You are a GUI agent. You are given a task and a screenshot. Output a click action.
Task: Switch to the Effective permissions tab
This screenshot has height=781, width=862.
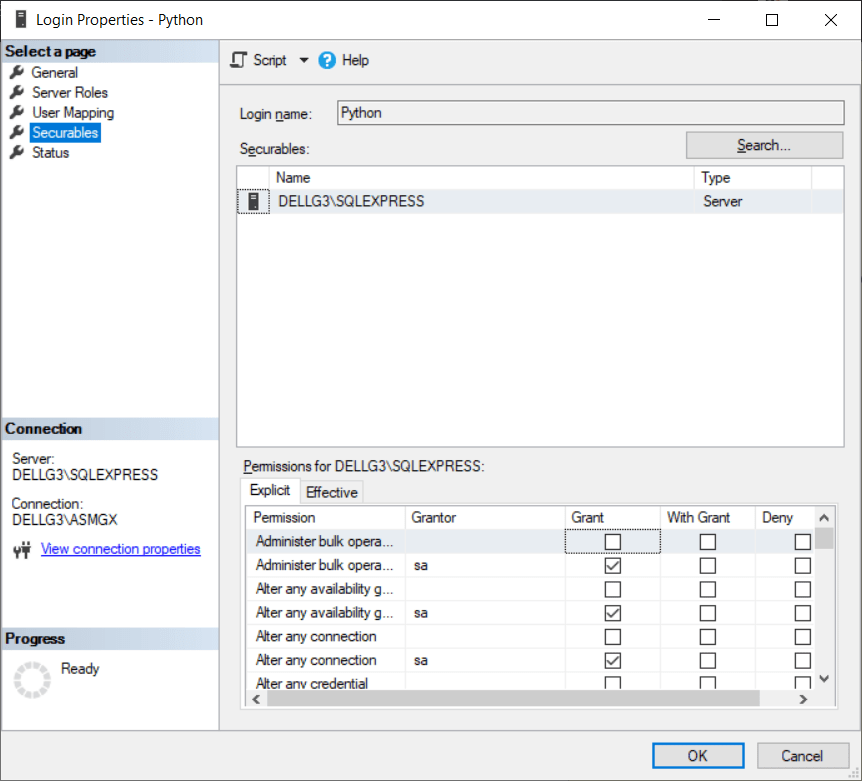[331, 492]
